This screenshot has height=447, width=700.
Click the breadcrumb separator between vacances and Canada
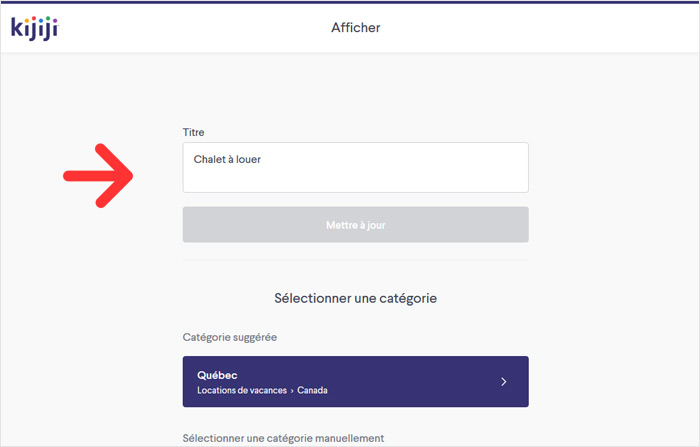coord(292,391)
